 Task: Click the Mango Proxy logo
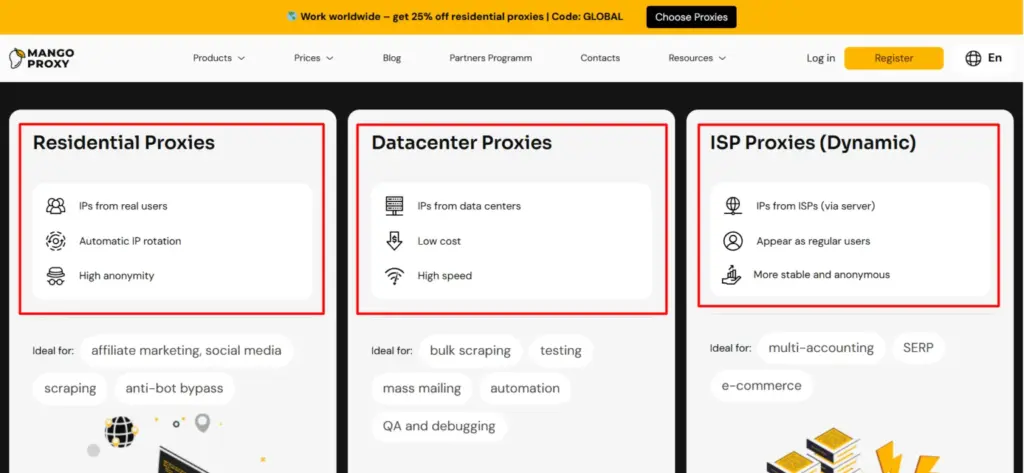tap(42, 58)
